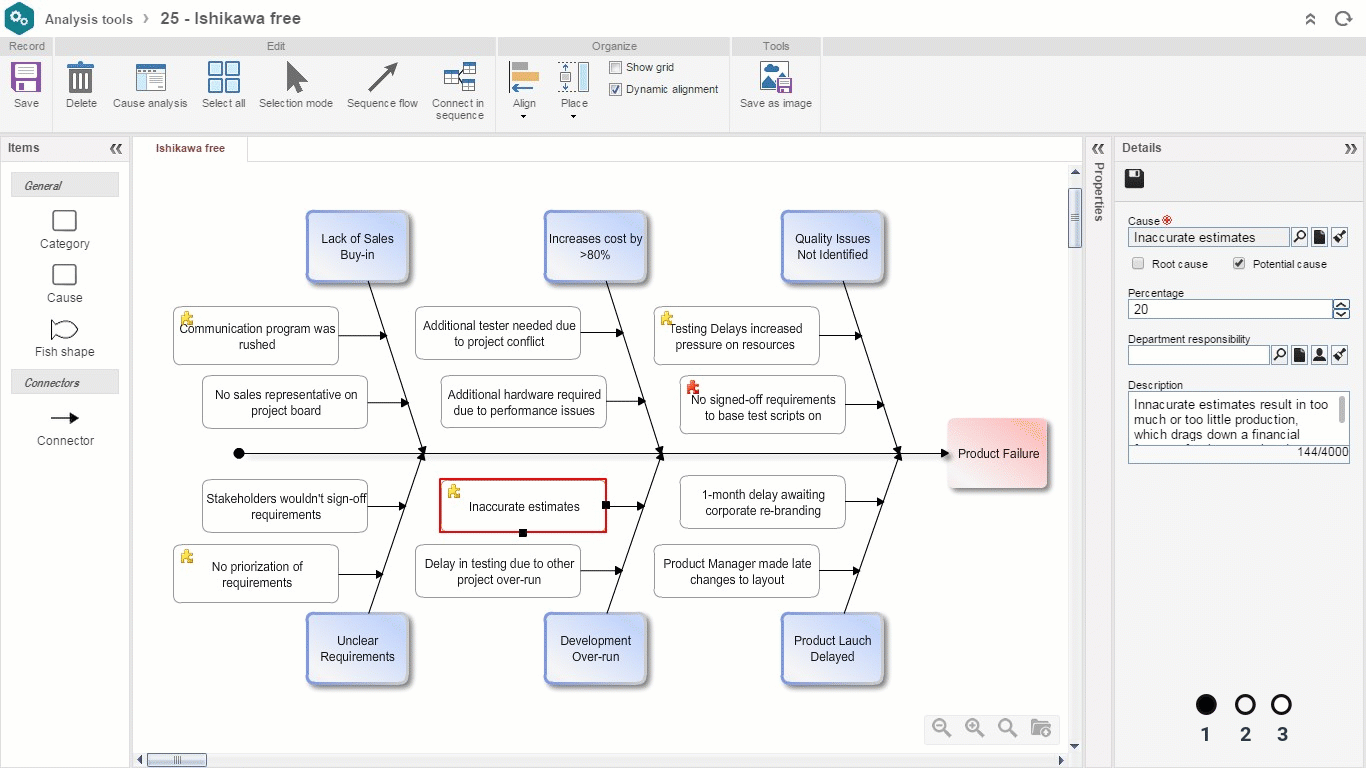Viewport: 1366px width, 768px height.
Task: Search cause with magnifier icon
Action: pyautogui.click(x=1299, y=237)
